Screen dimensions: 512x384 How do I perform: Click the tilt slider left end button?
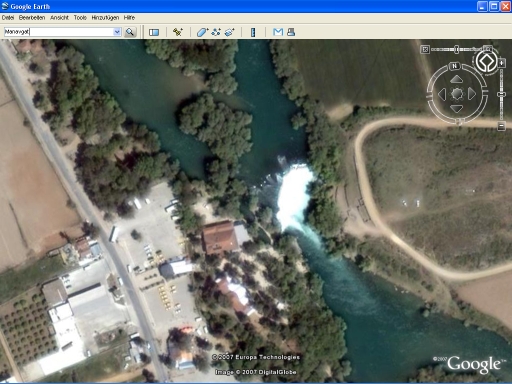[425, 50]
